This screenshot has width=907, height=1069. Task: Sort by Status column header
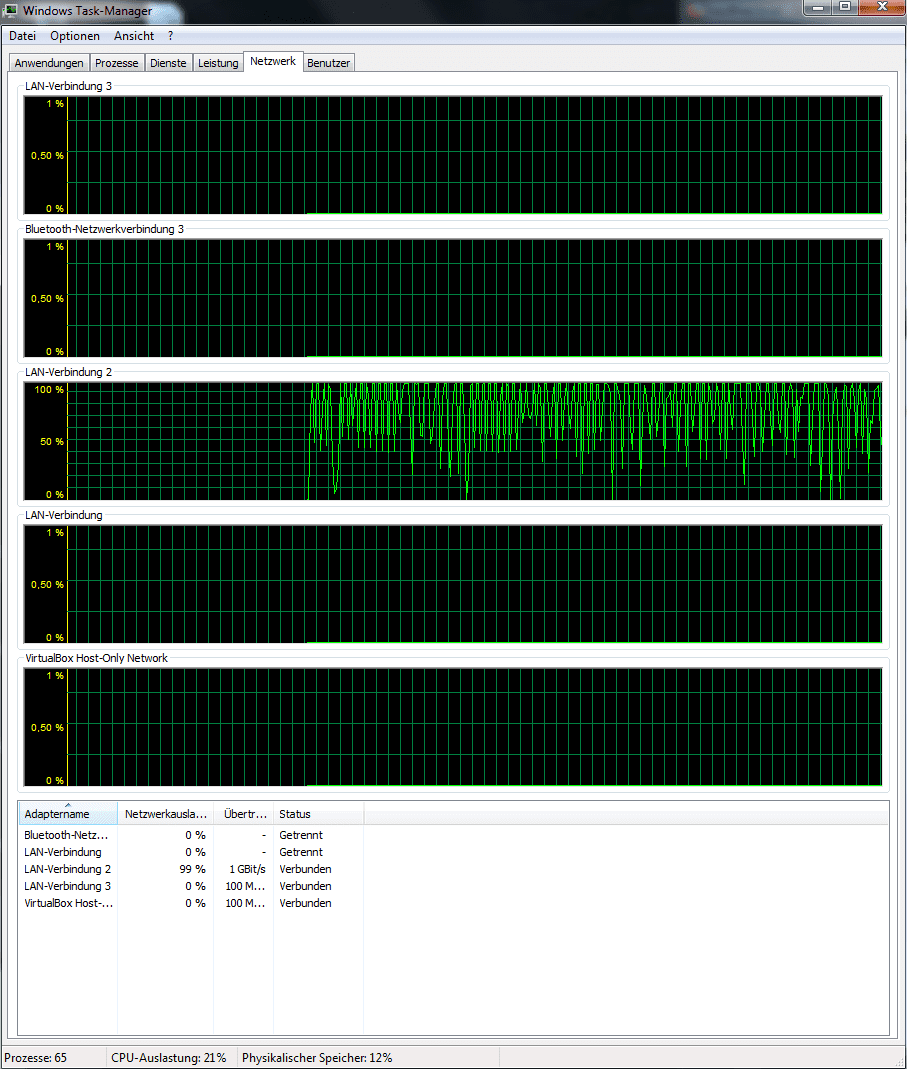coord(318,814)
